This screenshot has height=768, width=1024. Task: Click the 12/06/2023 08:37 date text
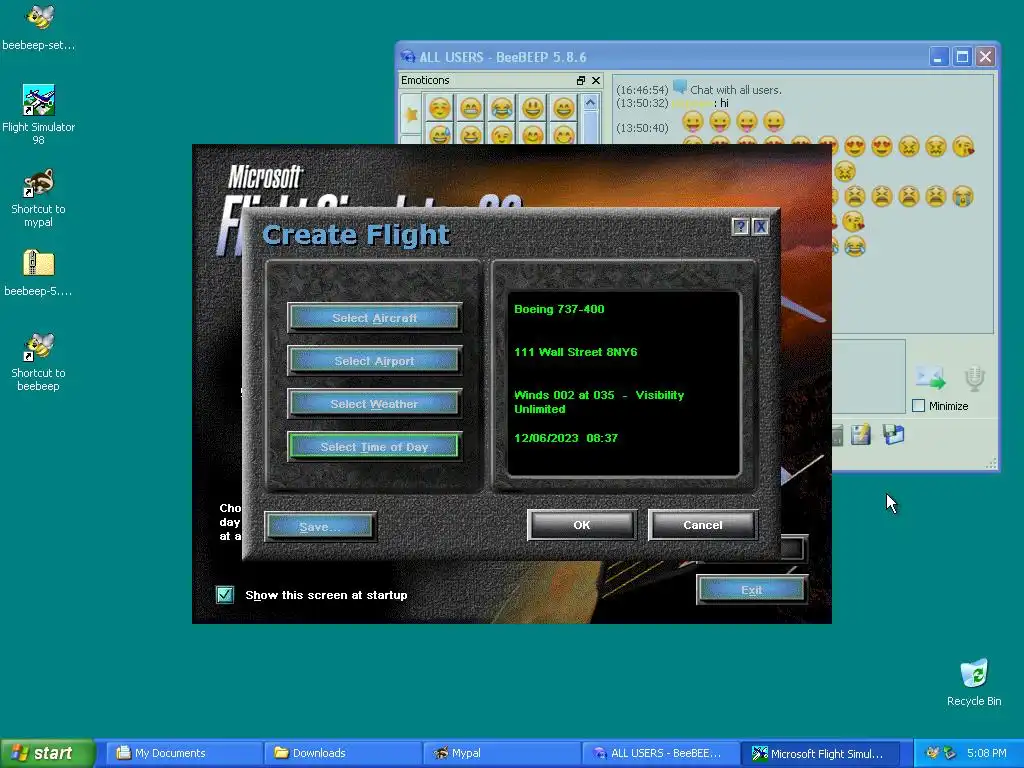coord(566,438)
